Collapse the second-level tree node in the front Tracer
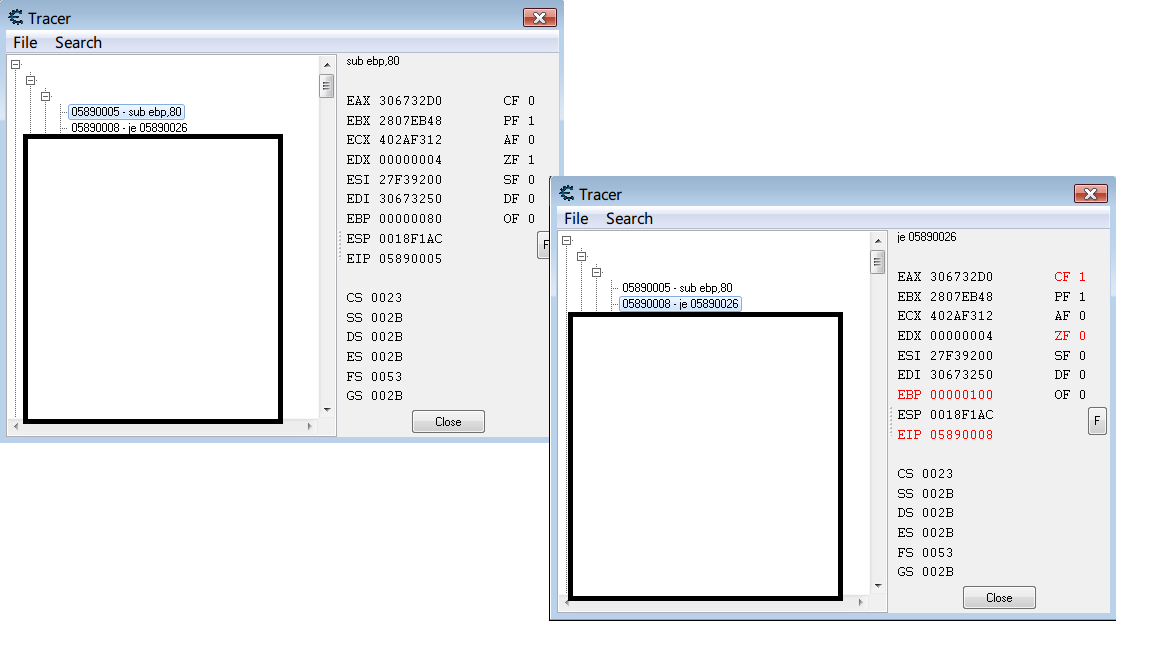The width and height of the screenshot is (1152, 648). click(581, 256)
